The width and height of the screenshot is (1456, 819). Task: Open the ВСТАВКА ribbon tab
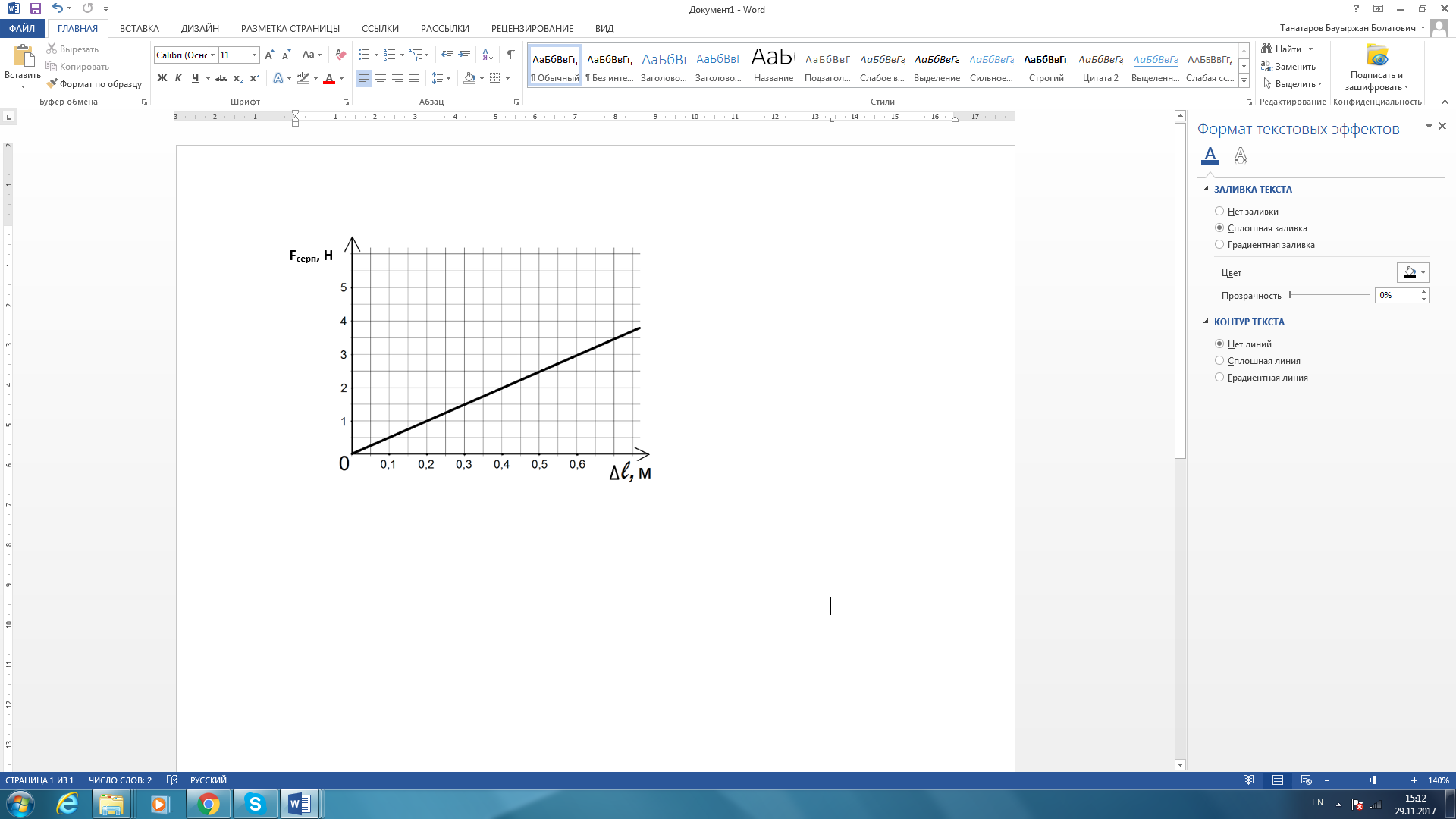[x=140, y=29]
